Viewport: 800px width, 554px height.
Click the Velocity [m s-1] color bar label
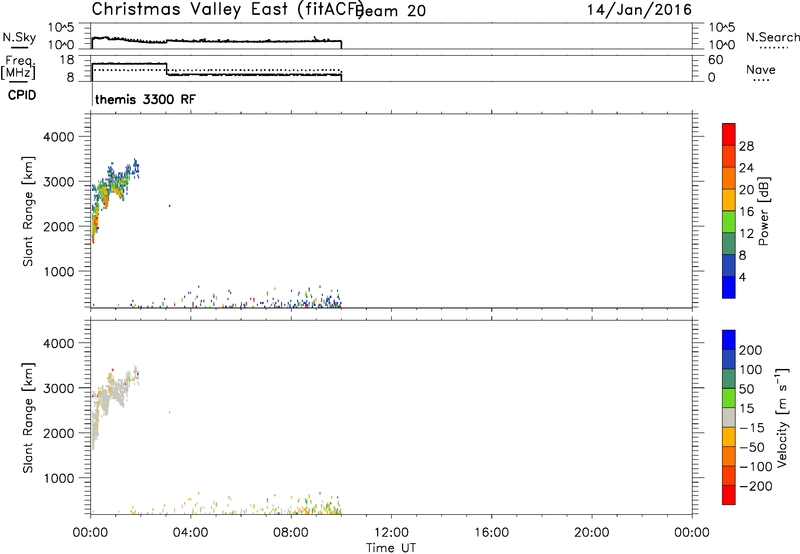tap(782, 417)
